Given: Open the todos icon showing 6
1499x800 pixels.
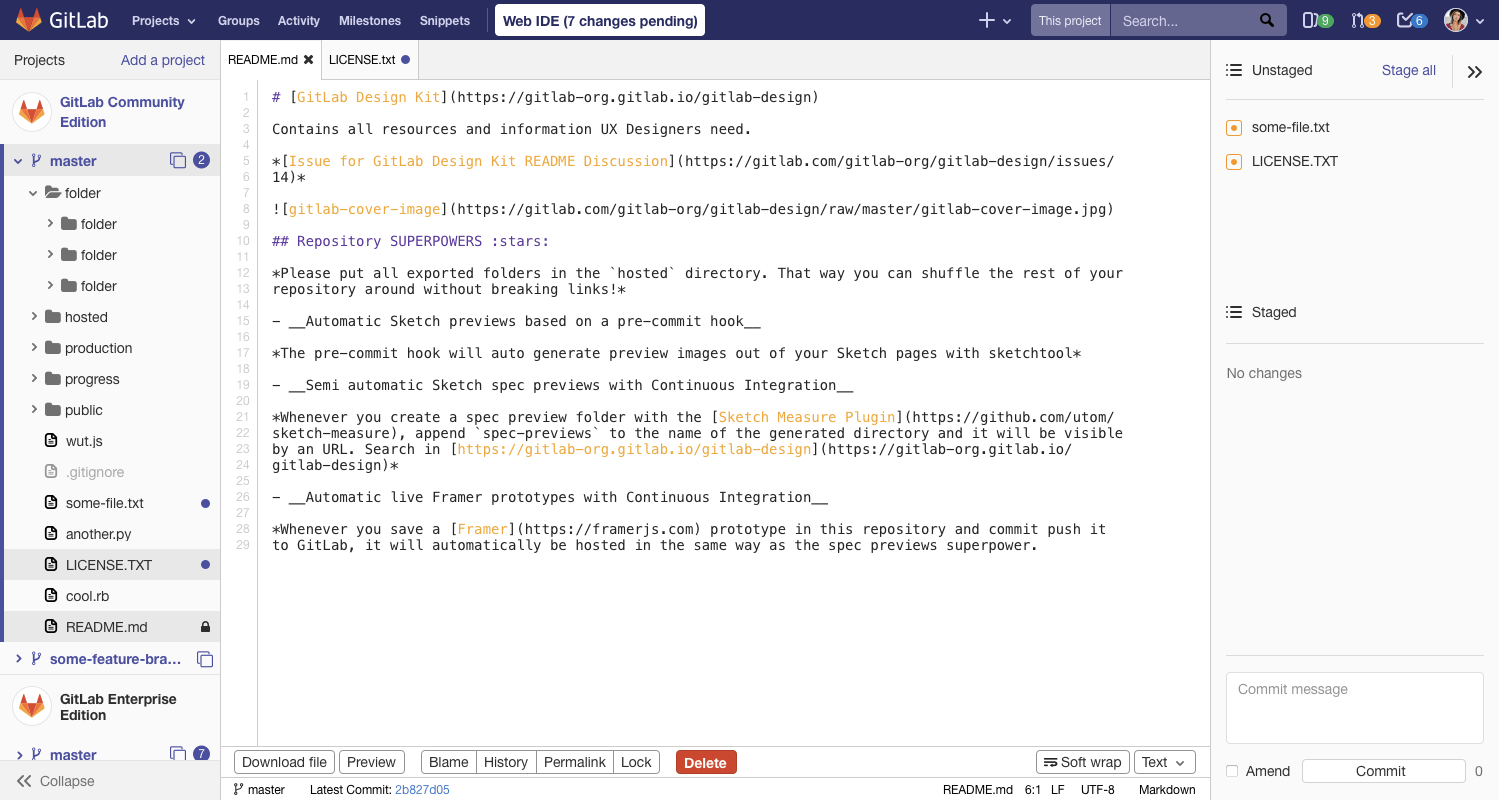Looking at the screenshot, I should pos(1408,18).
